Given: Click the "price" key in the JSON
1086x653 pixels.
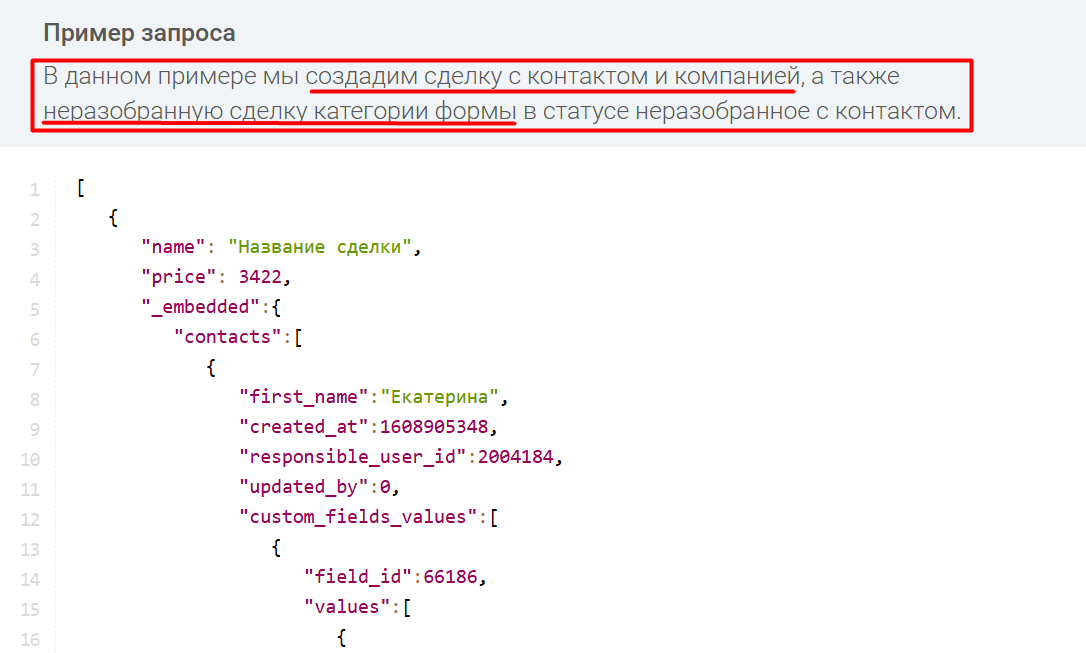Looking at the screenshot, I should pos(177,276).
